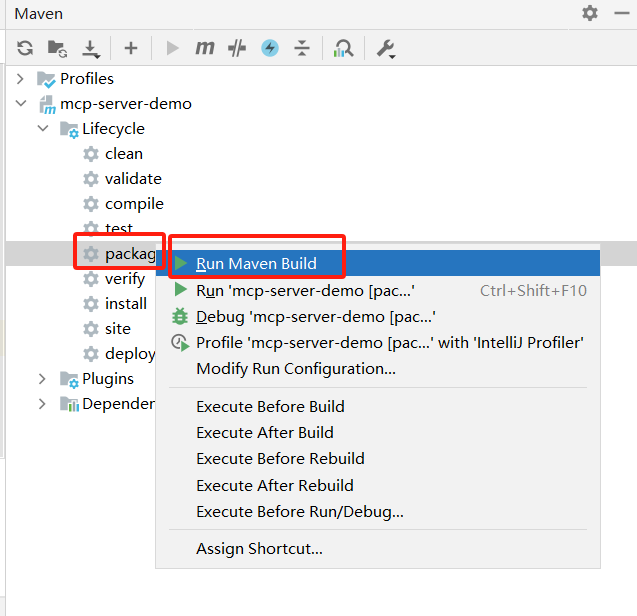Image resolution: width=637 pixels, height=616 pixels.
Task: Click the Run Maven Build toolbar arrow
Action: pyautogui.click(x=172, y=48)
